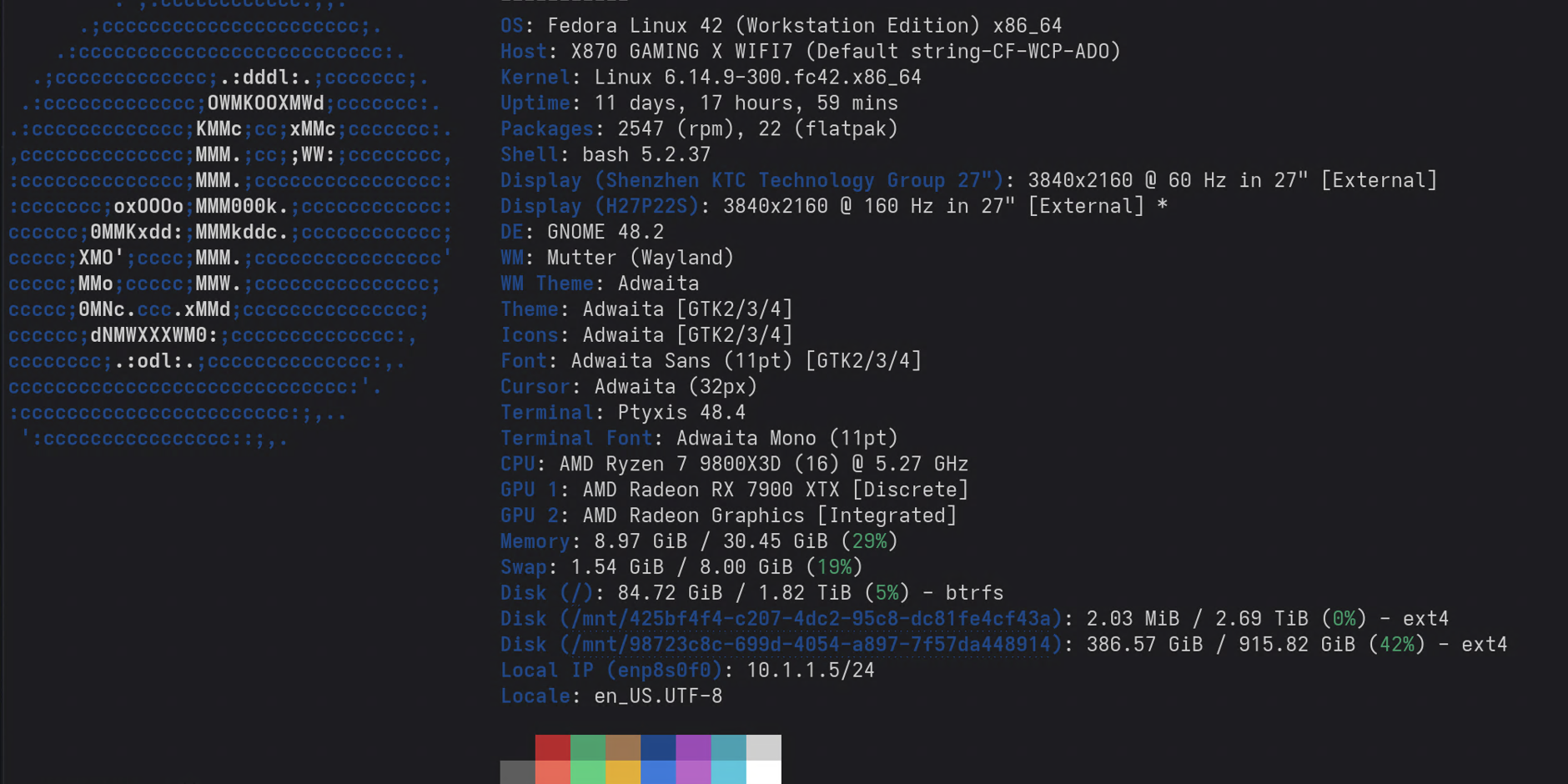1568x784 pixels.
Task: Click the ASCII logo line containing XMO'
Action: (230, 259)
